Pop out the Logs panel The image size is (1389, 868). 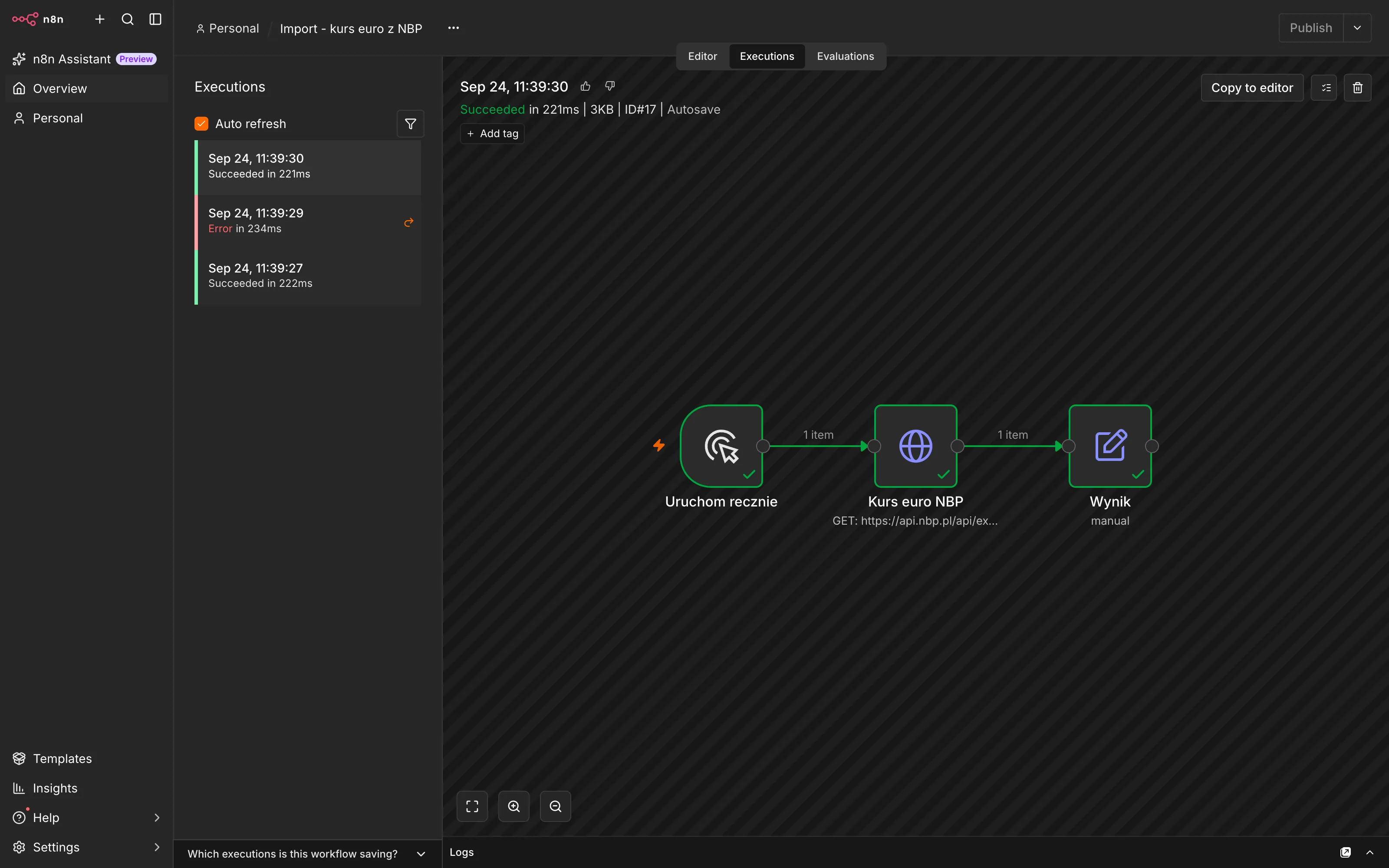tap(1346, 852)
